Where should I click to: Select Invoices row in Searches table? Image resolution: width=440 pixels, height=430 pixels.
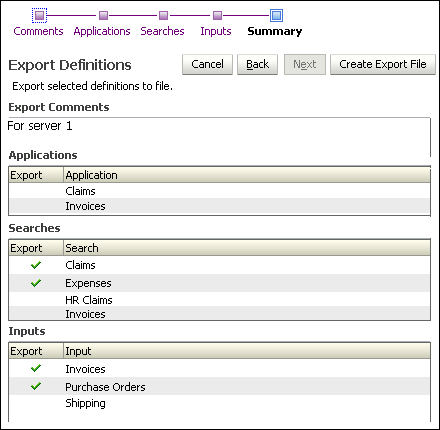(219, 313)
